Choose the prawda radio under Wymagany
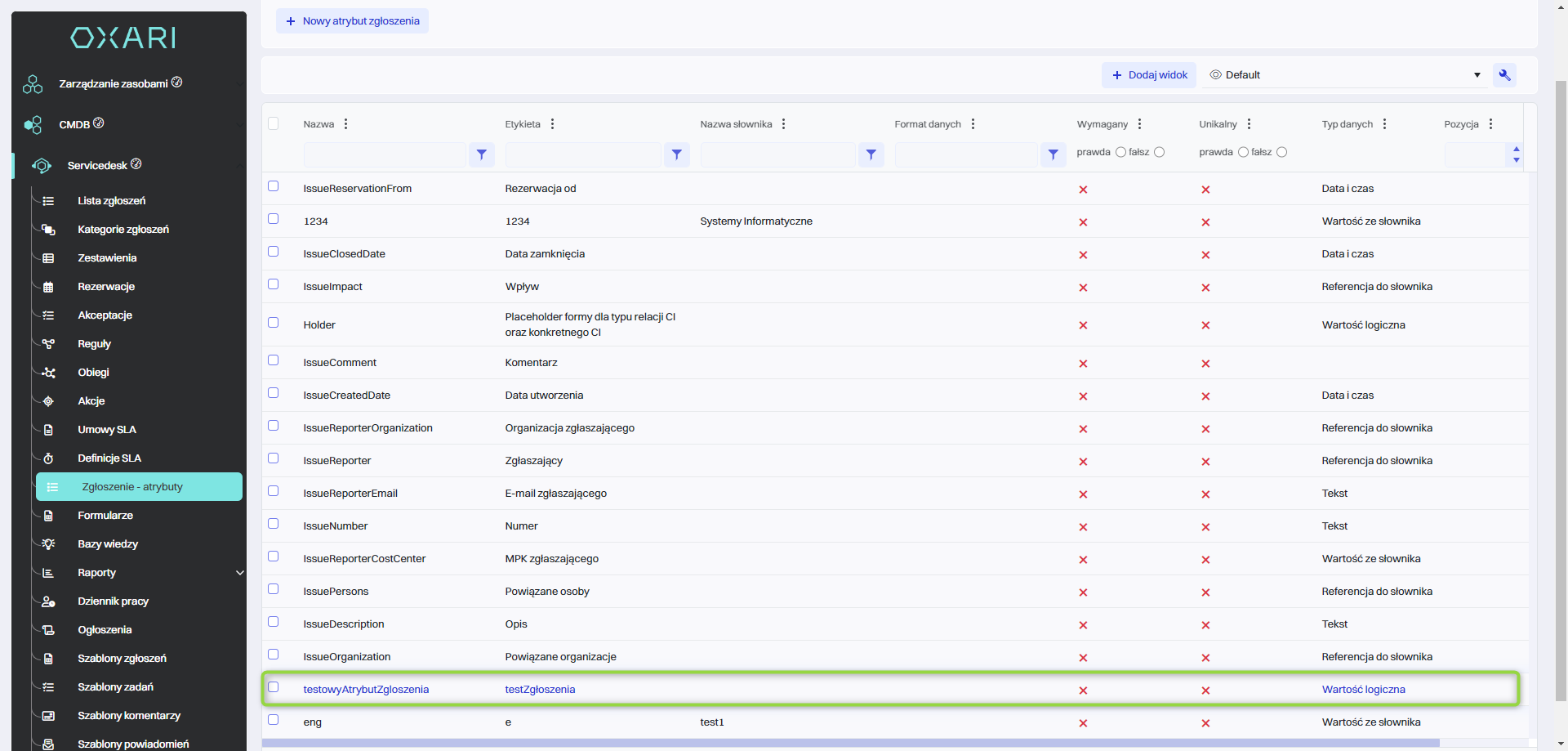Viewport: 1568px width, 751px height. [1120, 152]
